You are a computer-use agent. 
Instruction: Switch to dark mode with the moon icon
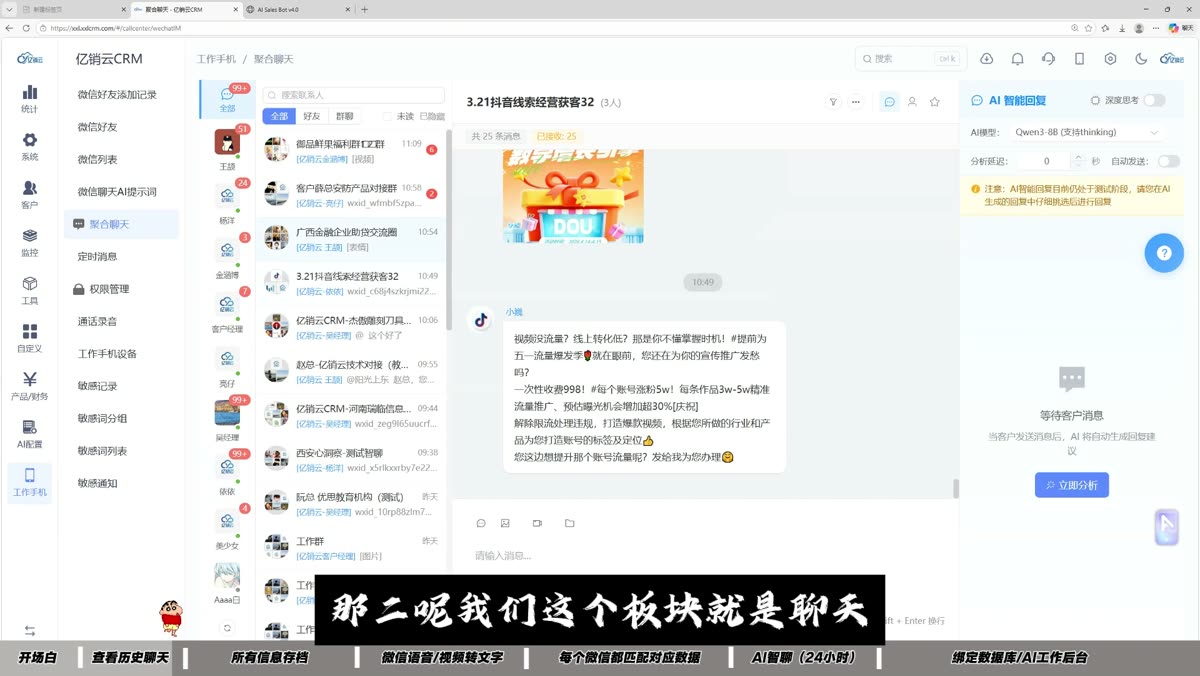coord(1141,59)
